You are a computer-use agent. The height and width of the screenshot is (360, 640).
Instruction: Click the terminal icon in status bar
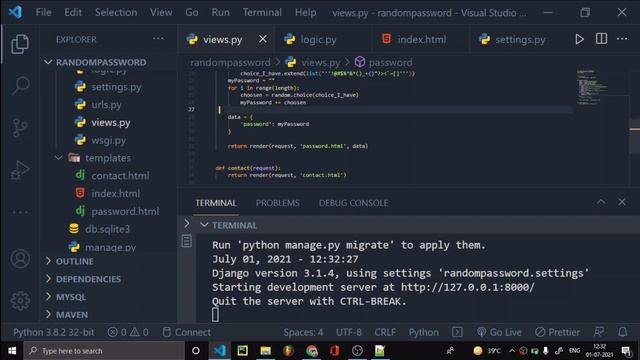[457, 332]
